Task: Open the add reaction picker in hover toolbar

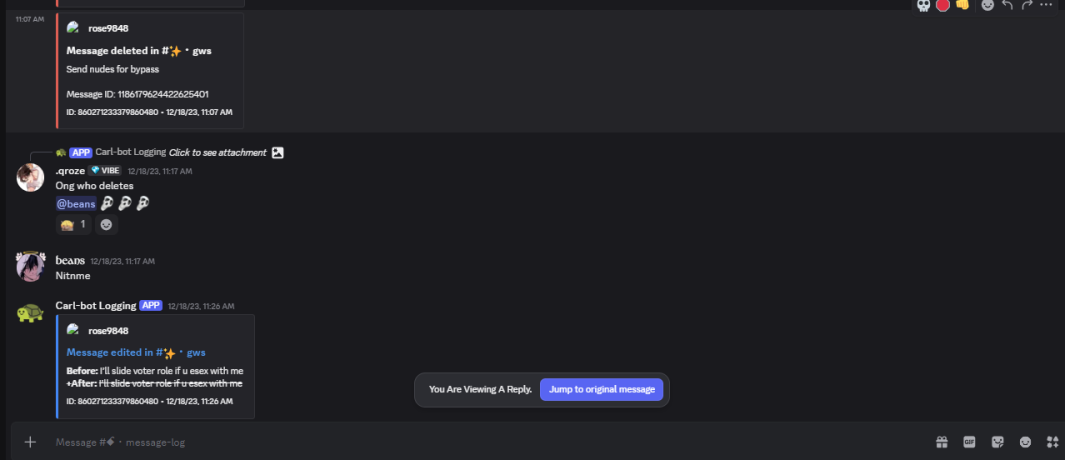Action: (x=988, y=5)
